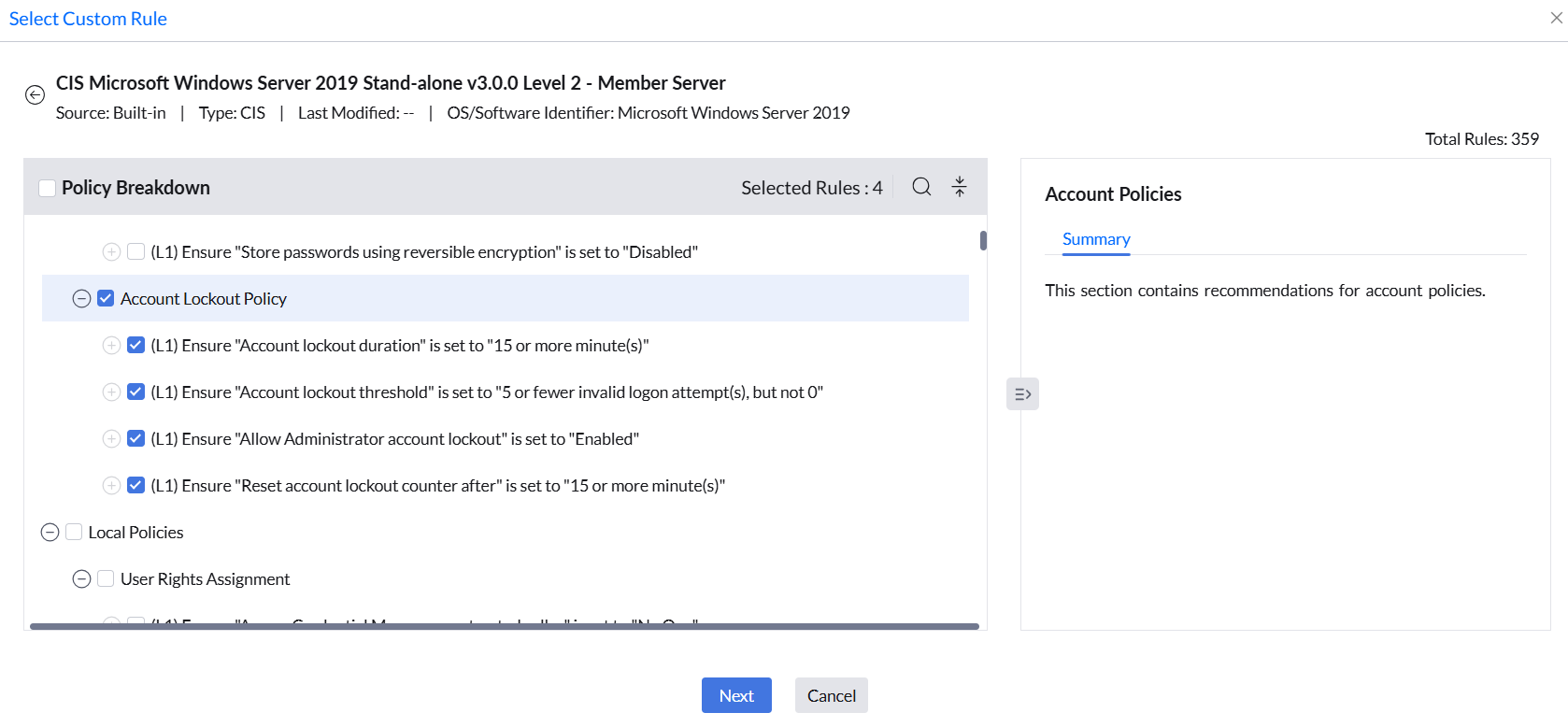Click the Next button
The height and width of the screenshot is (727, 1568).
[x=736, y=695]
